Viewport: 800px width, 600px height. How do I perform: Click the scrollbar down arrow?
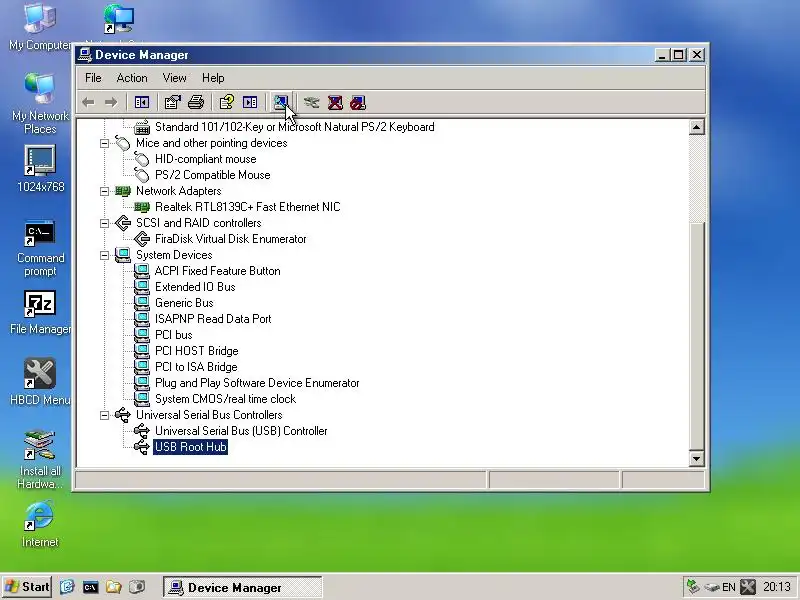(x=696, y=458)
